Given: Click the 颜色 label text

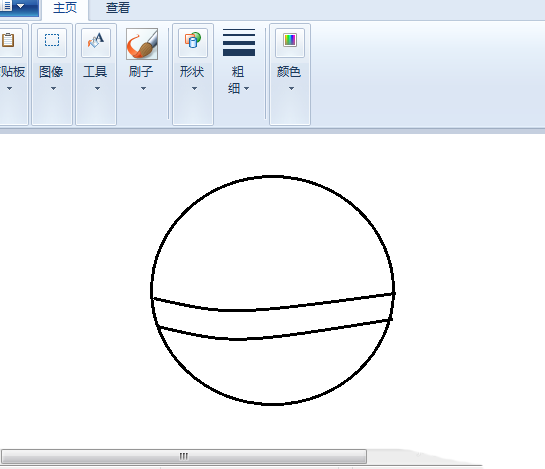Looking at the screenshot, I should click(288, 72).
